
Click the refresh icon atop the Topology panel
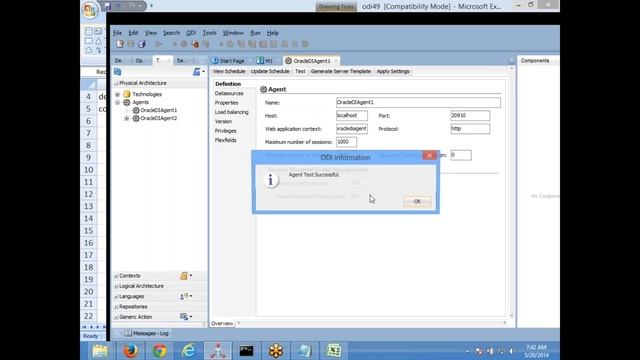118,72
